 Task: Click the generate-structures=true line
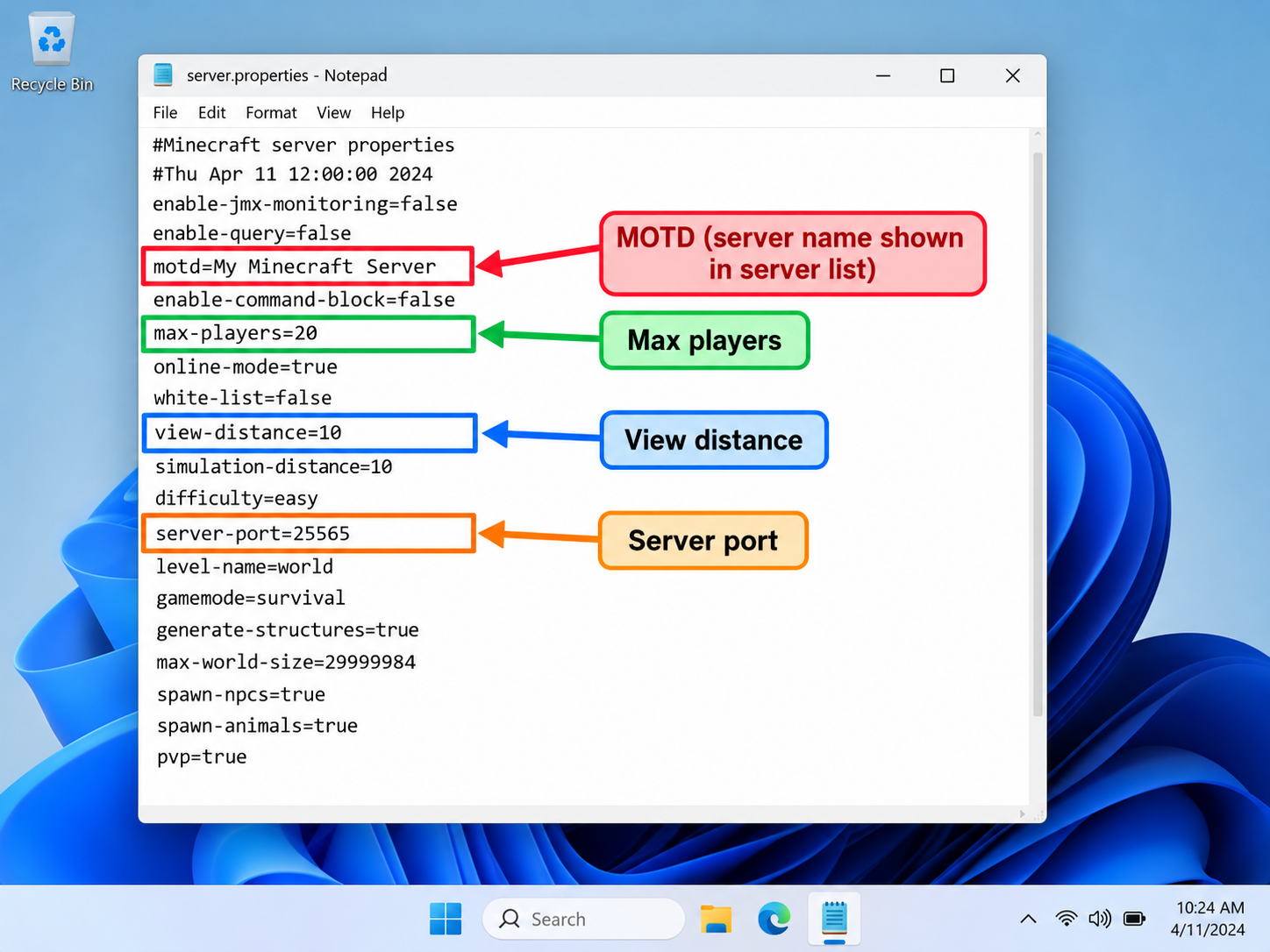click(x=288, y=630)
